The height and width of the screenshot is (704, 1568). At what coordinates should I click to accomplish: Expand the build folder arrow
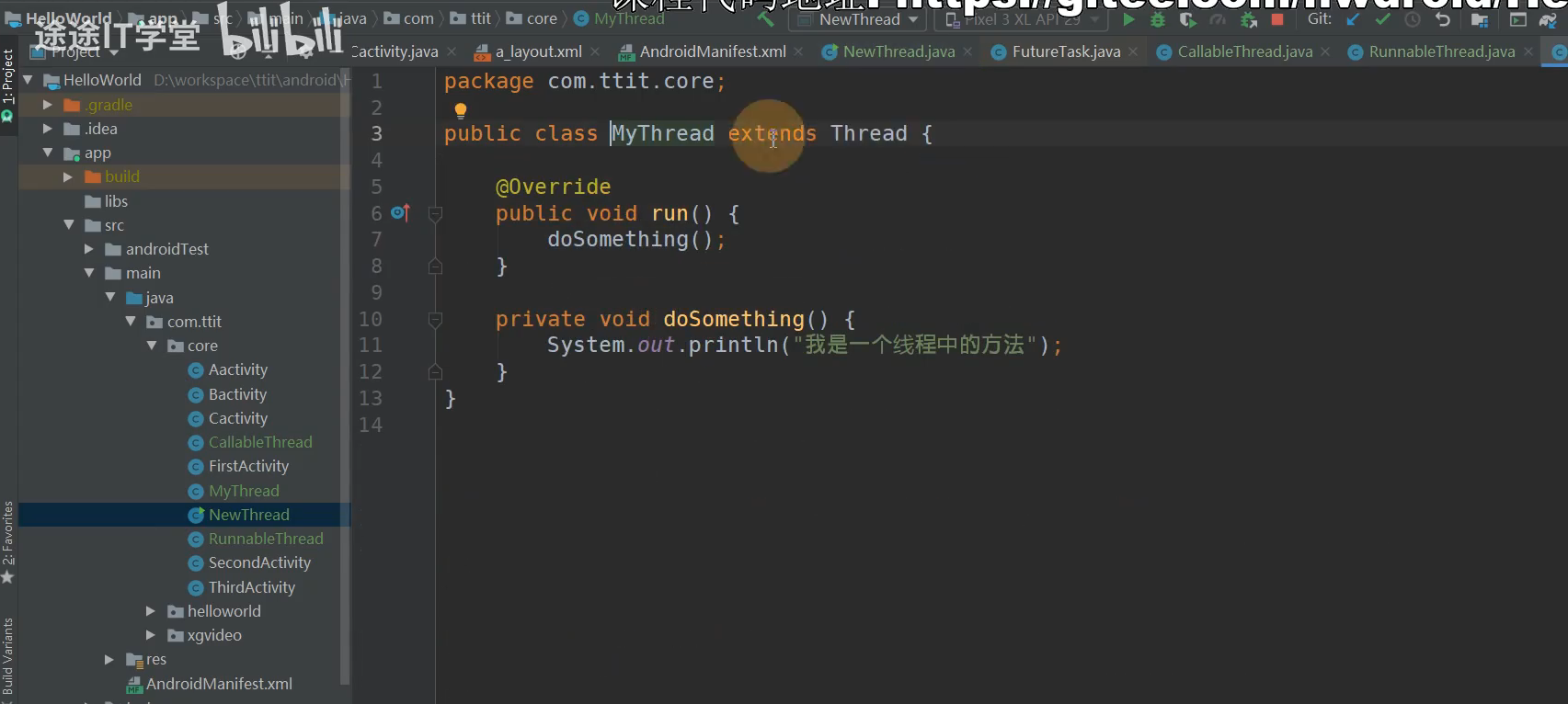click(68, 176)
